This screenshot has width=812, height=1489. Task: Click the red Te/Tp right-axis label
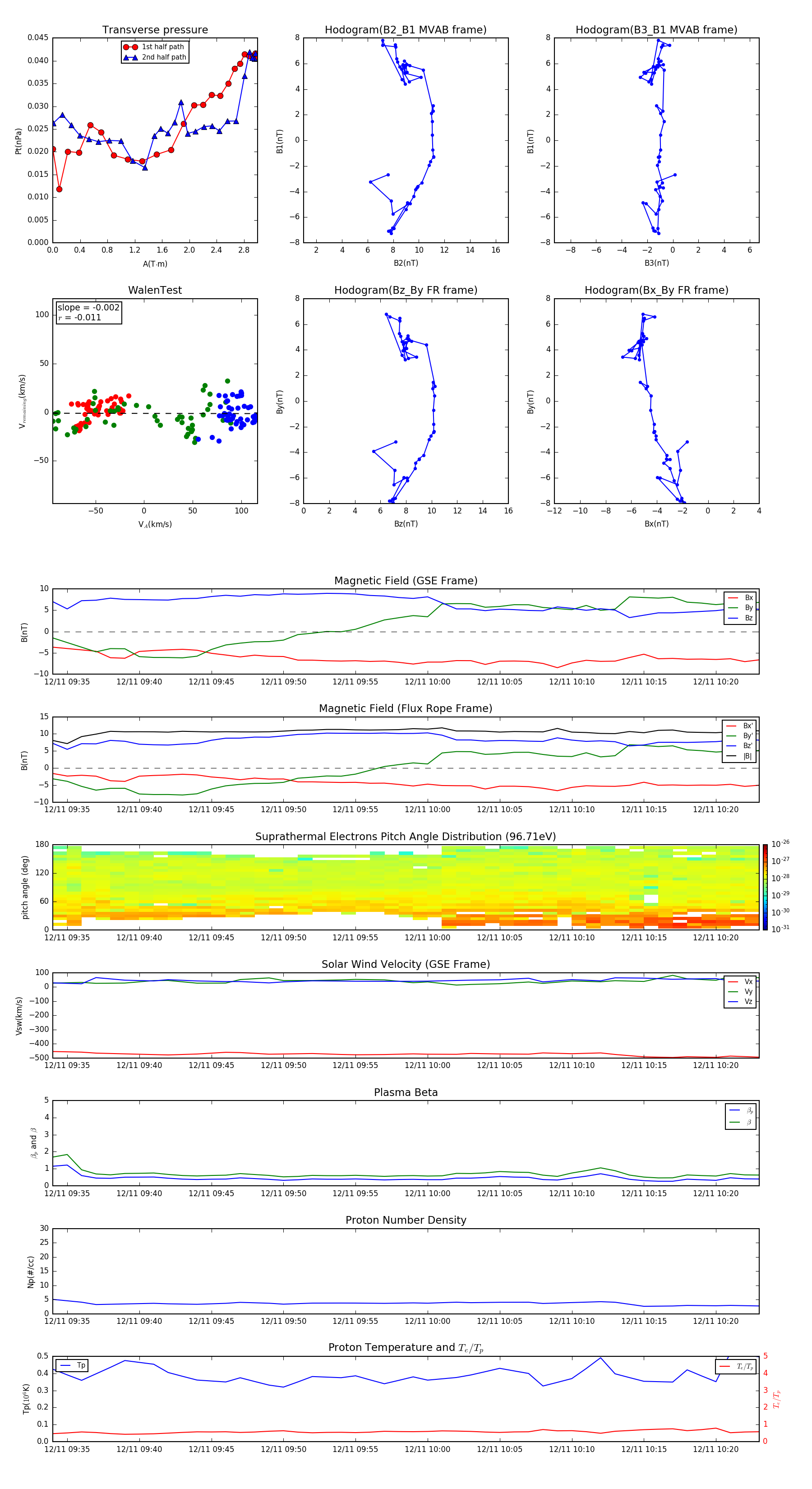click(776, 1399)
